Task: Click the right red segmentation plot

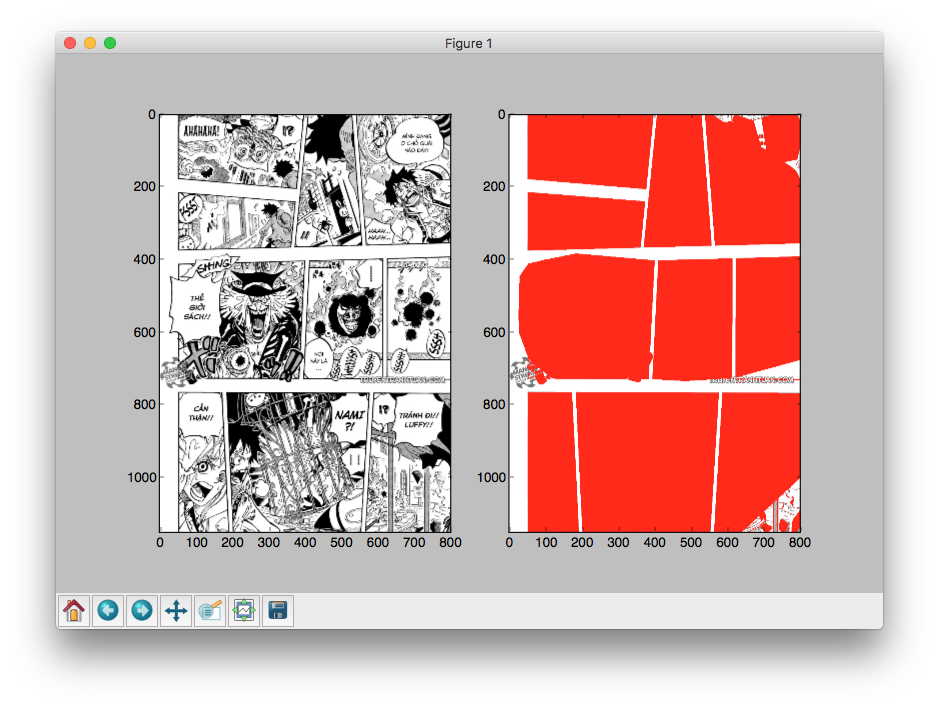Action: coord(655,323)
